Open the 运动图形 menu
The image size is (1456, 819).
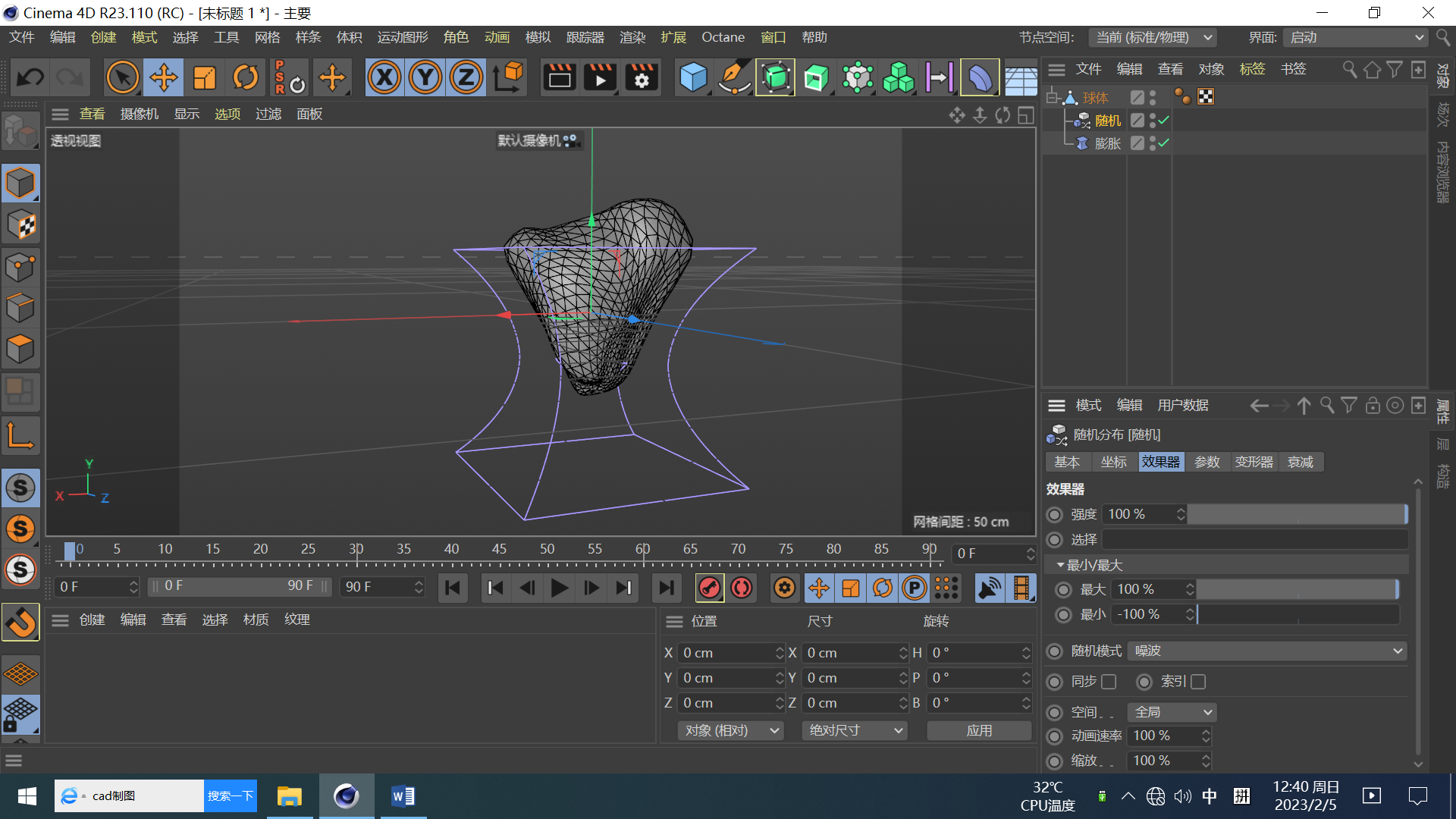point(403,37)
